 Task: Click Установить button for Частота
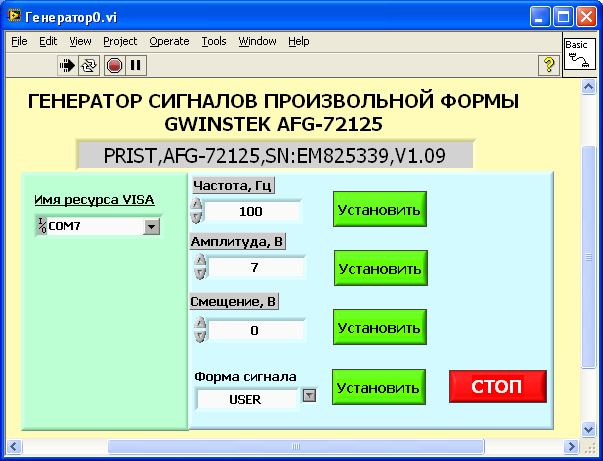(380, 209)
